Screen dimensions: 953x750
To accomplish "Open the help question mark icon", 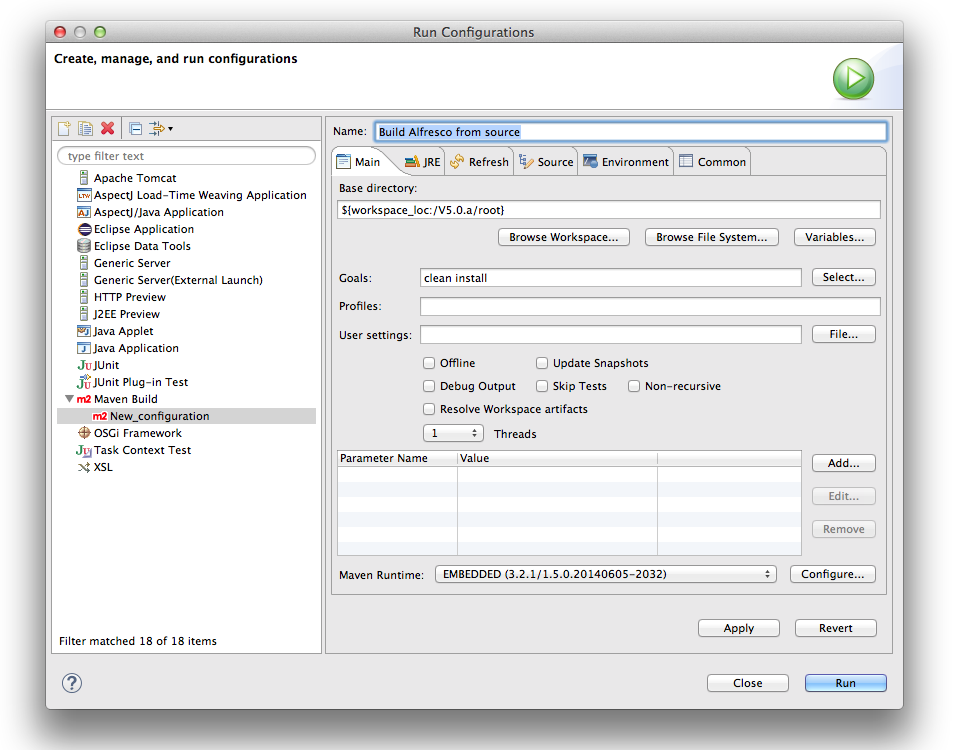I will pyautogui.click(x=72, y=683).
